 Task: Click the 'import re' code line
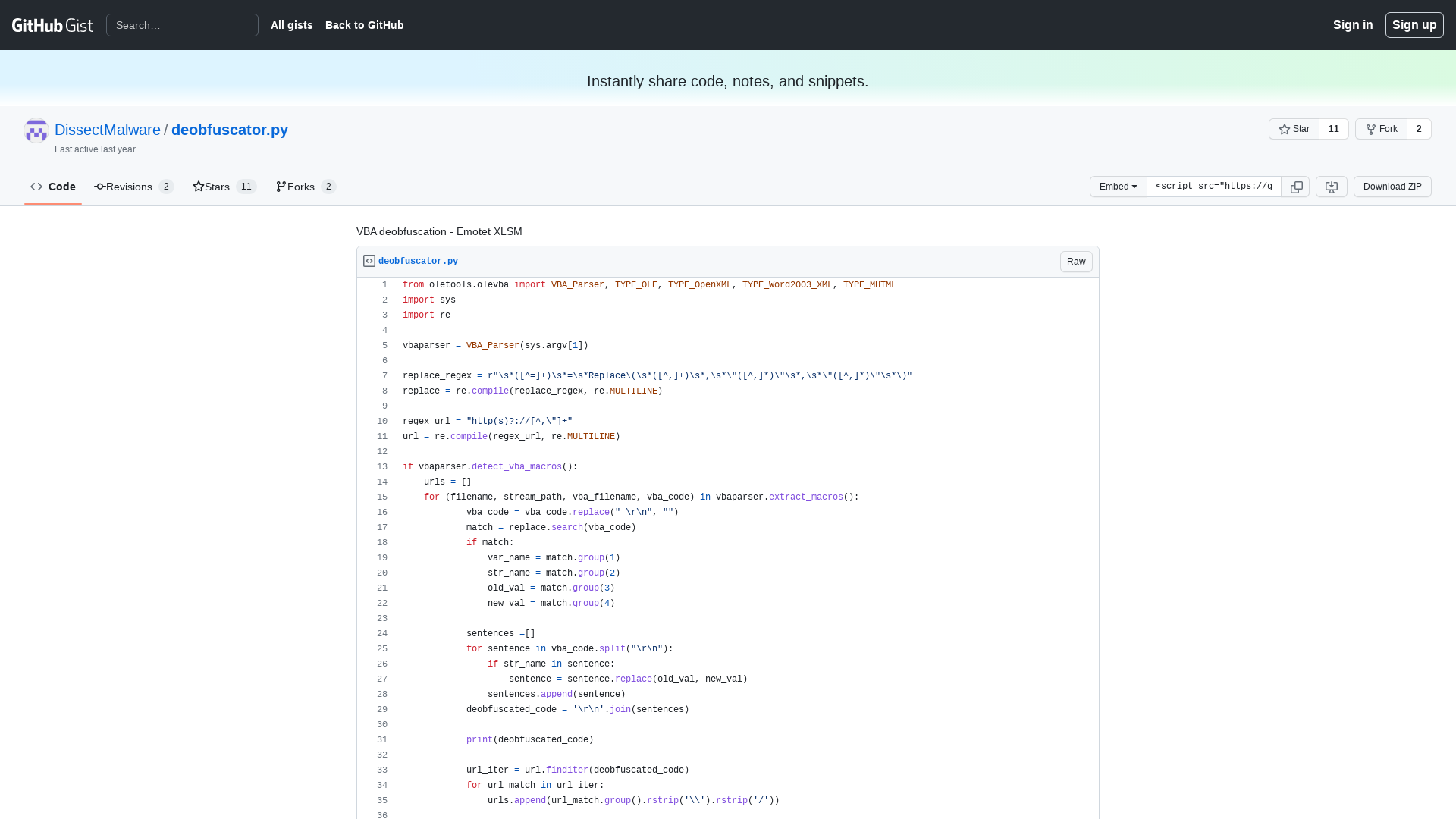click(x=426, y=315)
